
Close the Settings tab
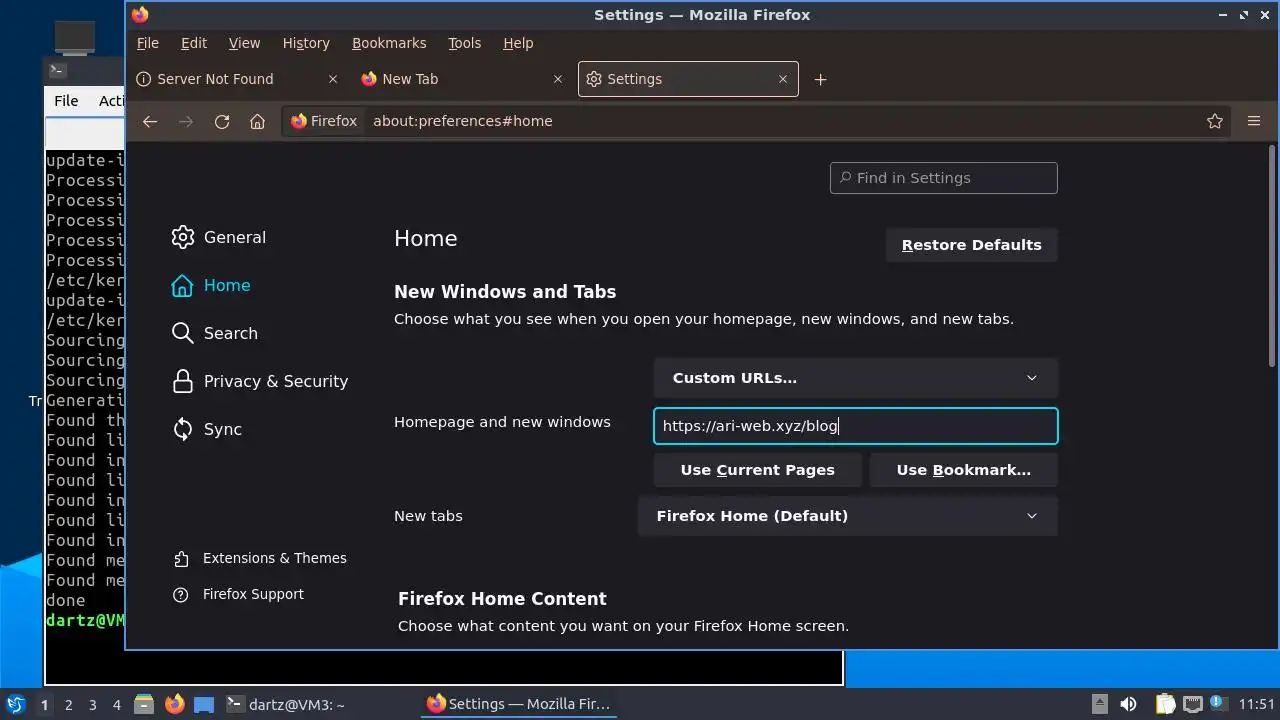tap(783, 79)
